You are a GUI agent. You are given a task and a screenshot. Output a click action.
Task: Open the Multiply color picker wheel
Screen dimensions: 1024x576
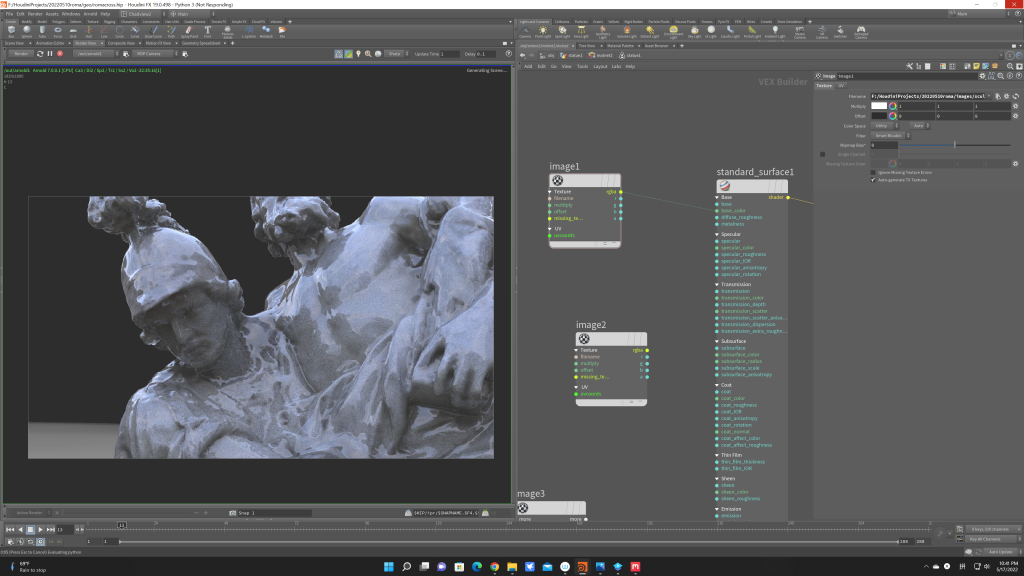tap(893, 105)
